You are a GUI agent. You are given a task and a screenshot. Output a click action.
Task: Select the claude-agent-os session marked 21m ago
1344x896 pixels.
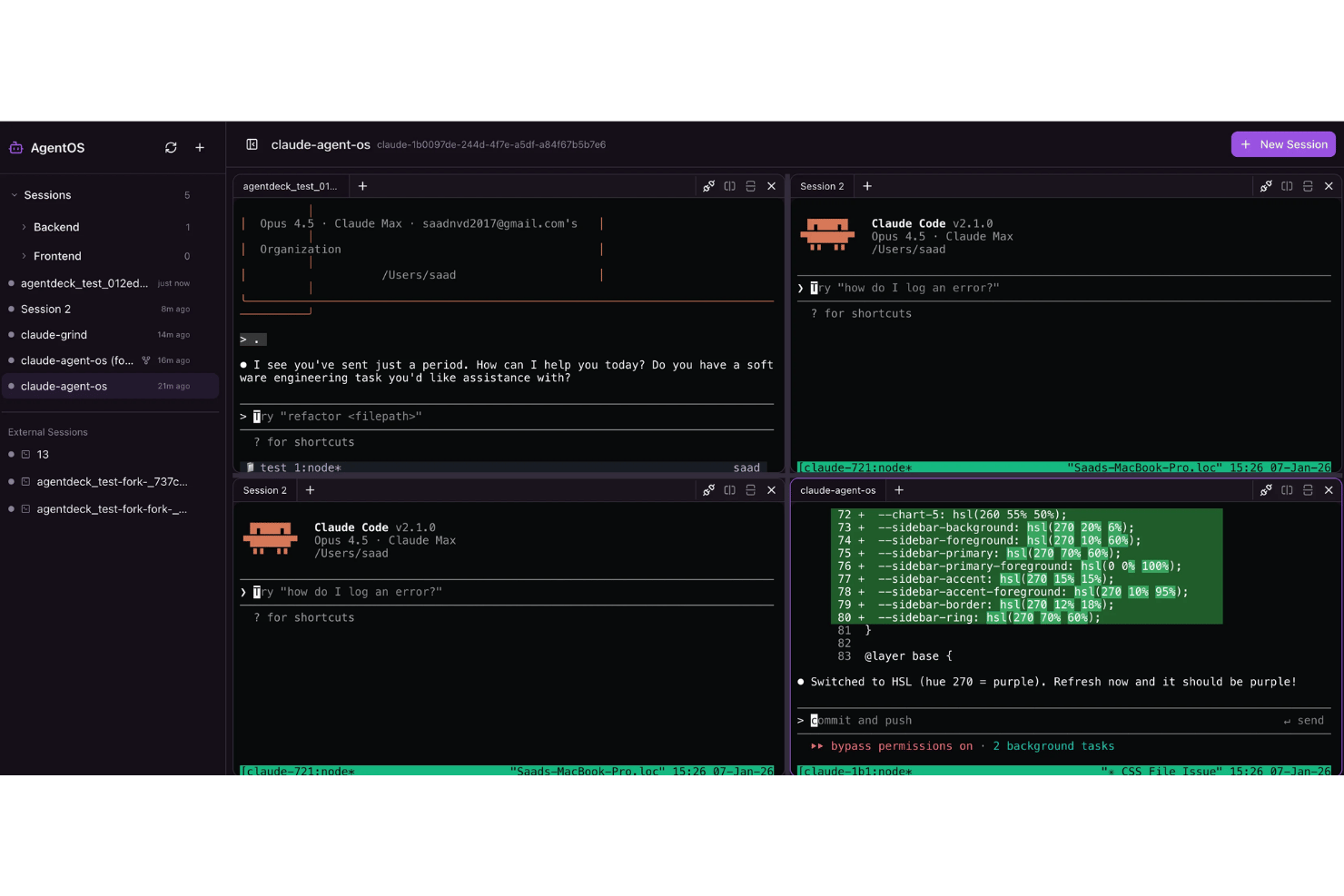click(x=109, y=386)
